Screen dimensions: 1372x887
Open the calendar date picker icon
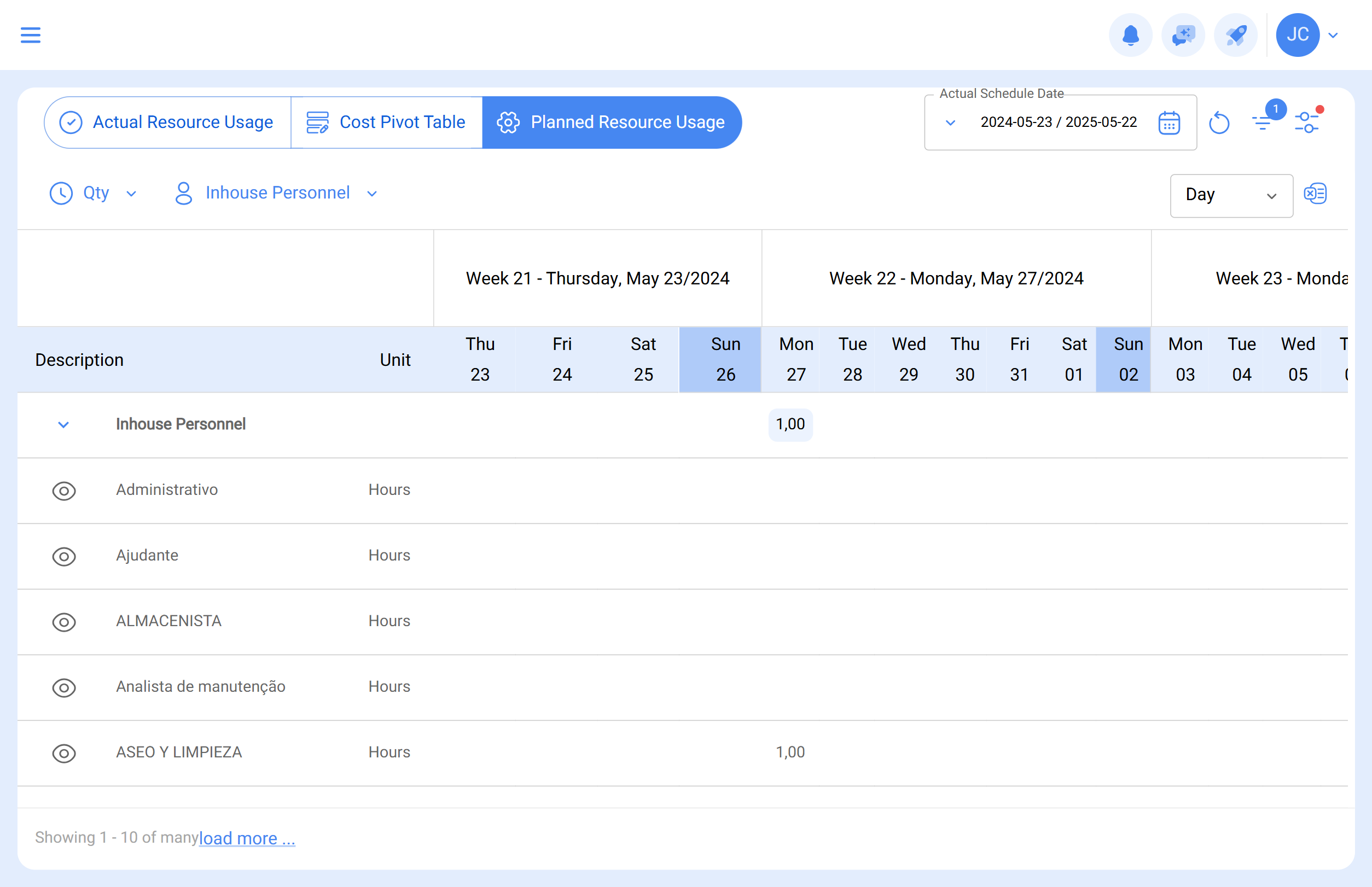pos(1168,122)
